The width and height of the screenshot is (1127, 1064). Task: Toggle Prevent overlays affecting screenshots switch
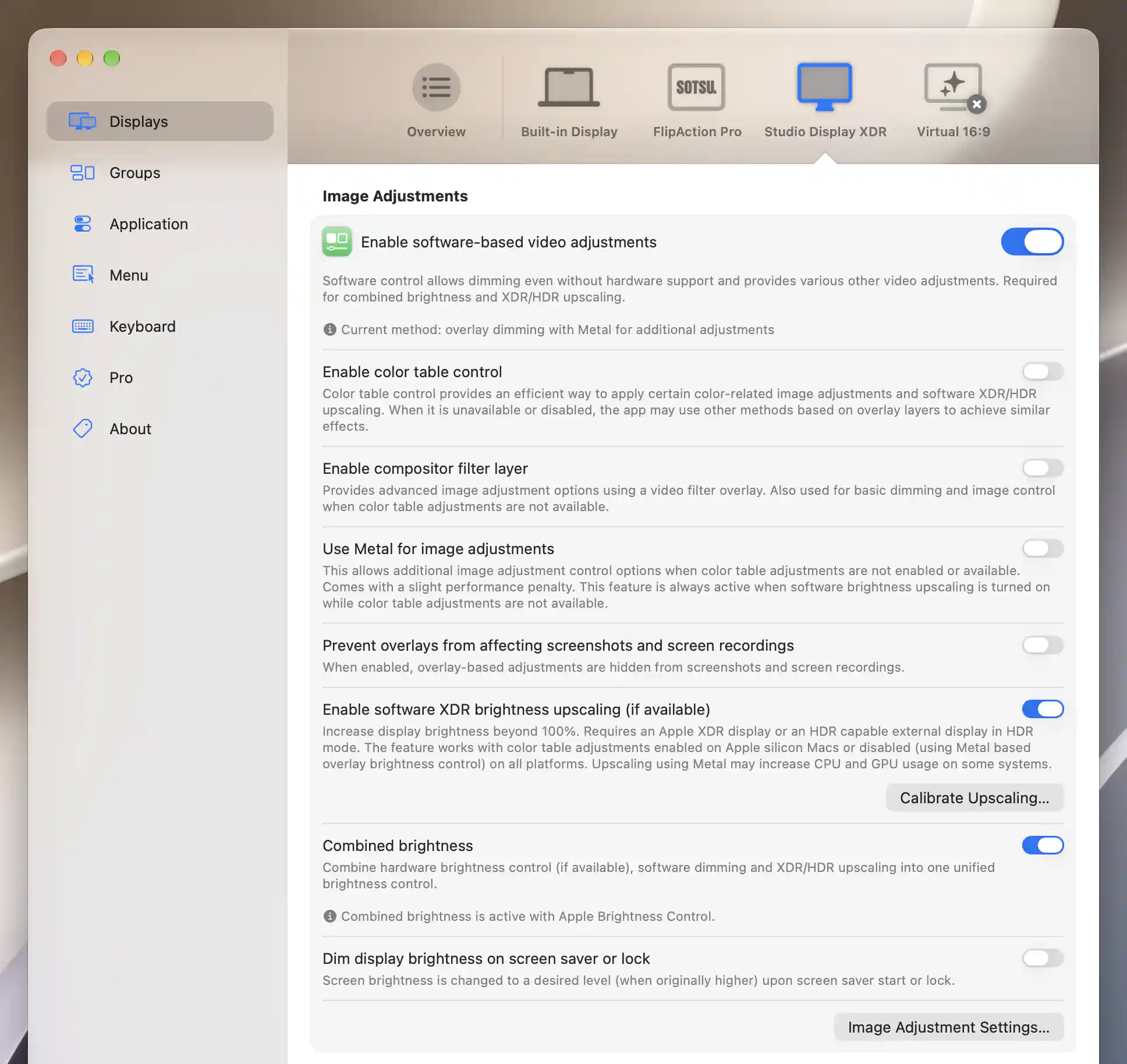click(x=1043, y=645)
